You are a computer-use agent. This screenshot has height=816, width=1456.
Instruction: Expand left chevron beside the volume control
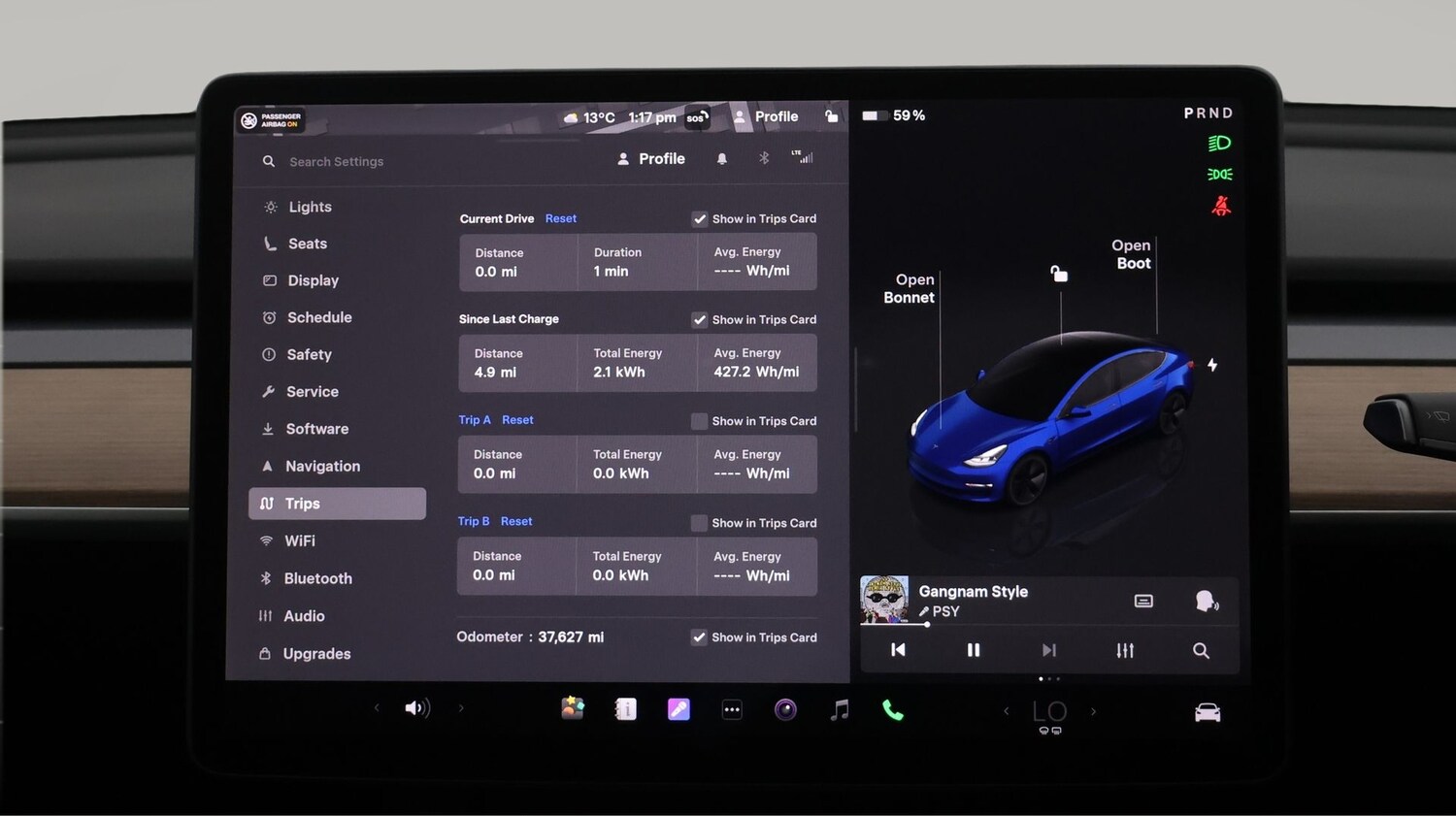(377, 708)
